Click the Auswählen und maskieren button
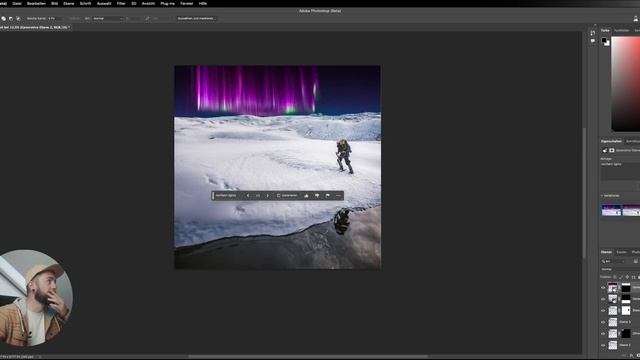The width and height of the screenshot is (640, 360). [196, 18]
